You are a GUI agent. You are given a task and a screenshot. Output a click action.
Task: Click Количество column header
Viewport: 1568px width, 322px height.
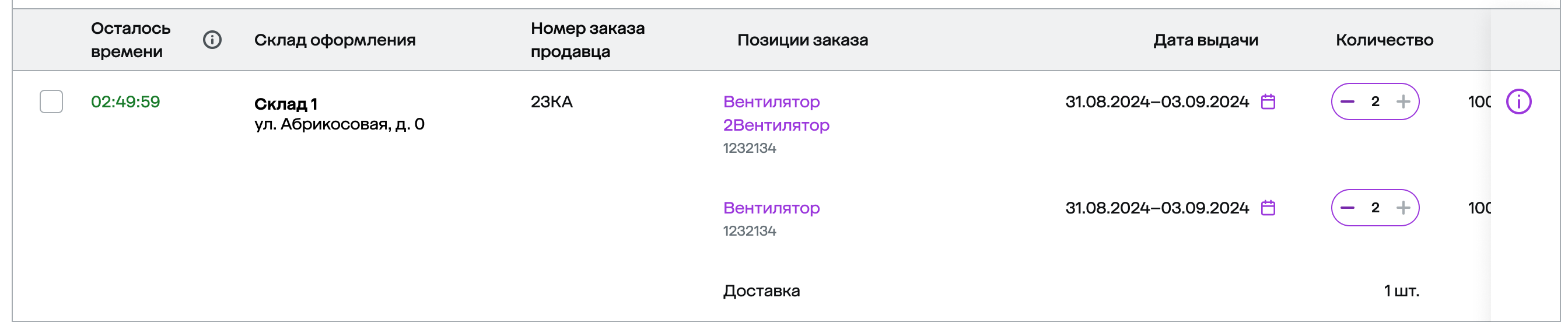pyautogui.click(x=1384, y=40)
